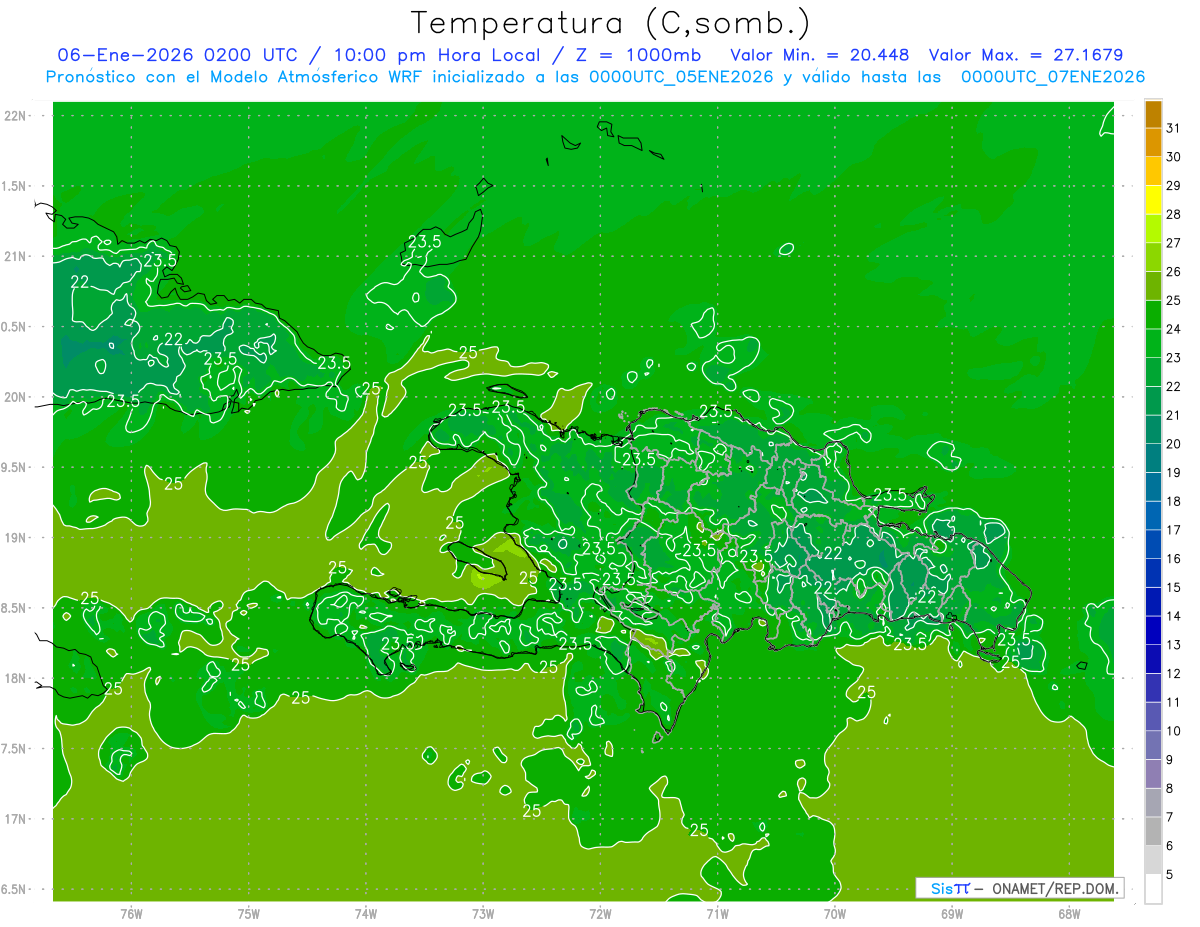The width and height of the screenshot is (1200, 927).
Task: Click the '0000UTC_05ENE2026' initialization timestamp
Action: coord(680,77)
